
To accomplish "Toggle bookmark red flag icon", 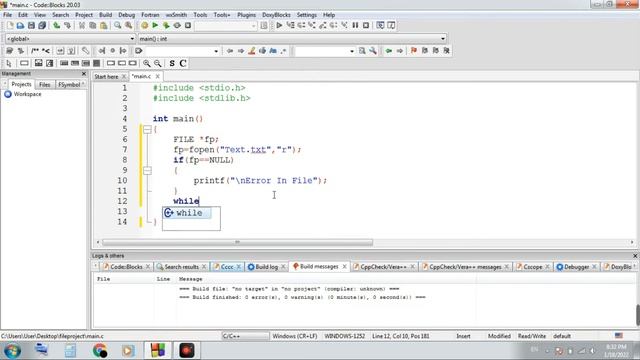I will coord(414,51).
